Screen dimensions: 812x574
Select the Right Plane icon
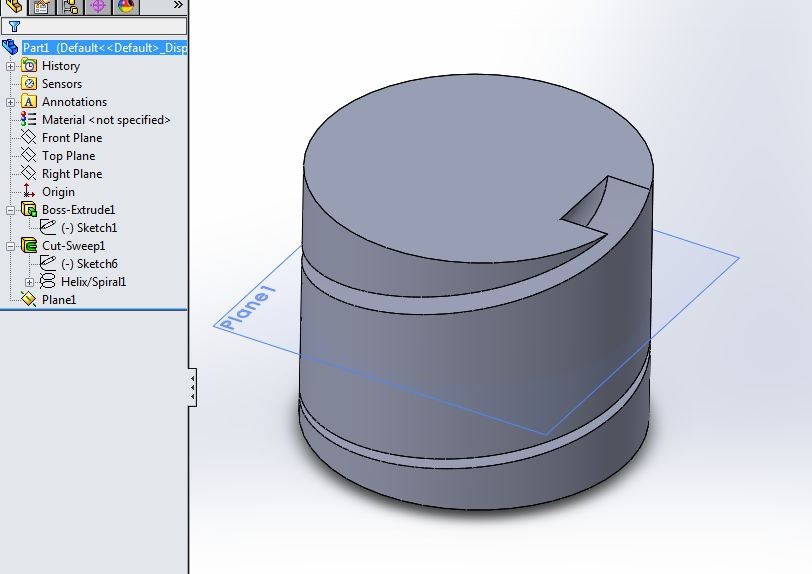(x=28, y=174)
